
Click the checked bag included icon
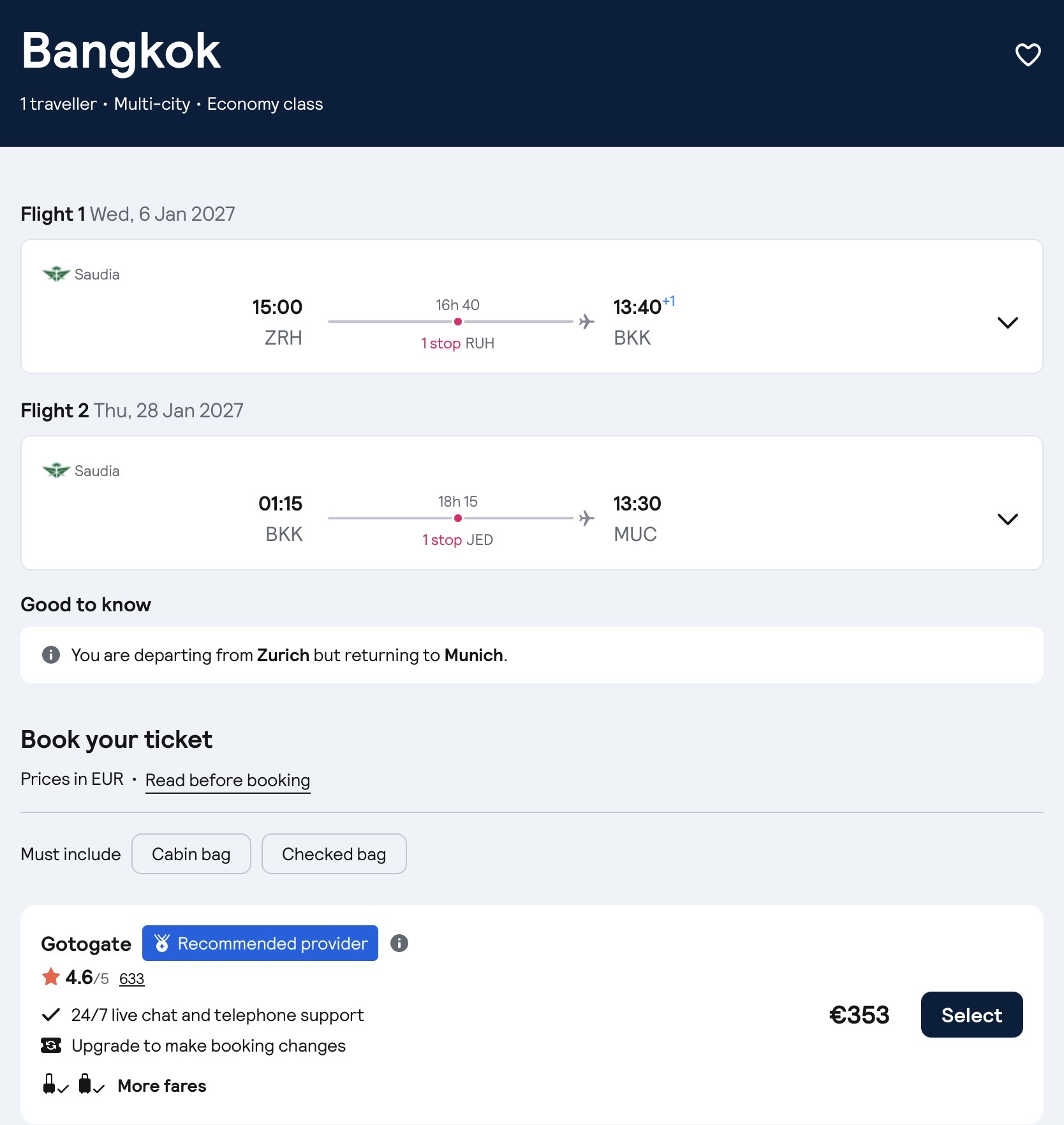tap(91, 1084)
